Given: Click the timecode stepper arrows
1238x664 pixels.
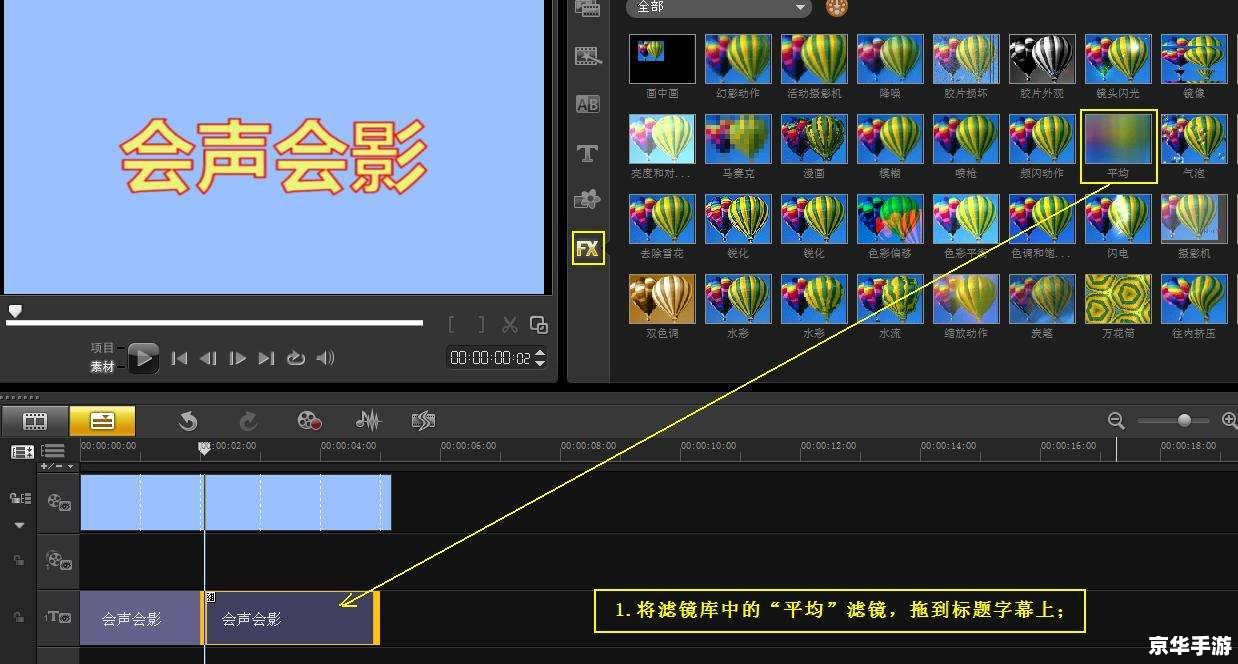Looking at the screenshot, I should tap(541, 358).
